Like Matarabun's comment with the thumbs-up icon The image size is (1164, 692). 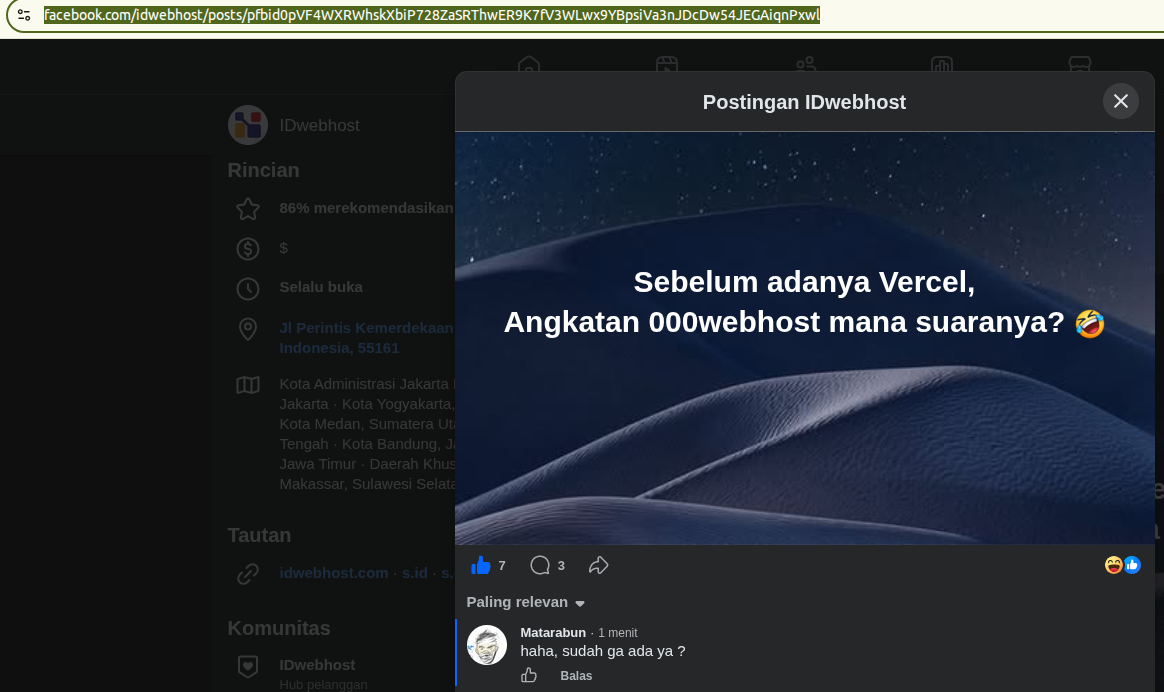tap(529, 675)
